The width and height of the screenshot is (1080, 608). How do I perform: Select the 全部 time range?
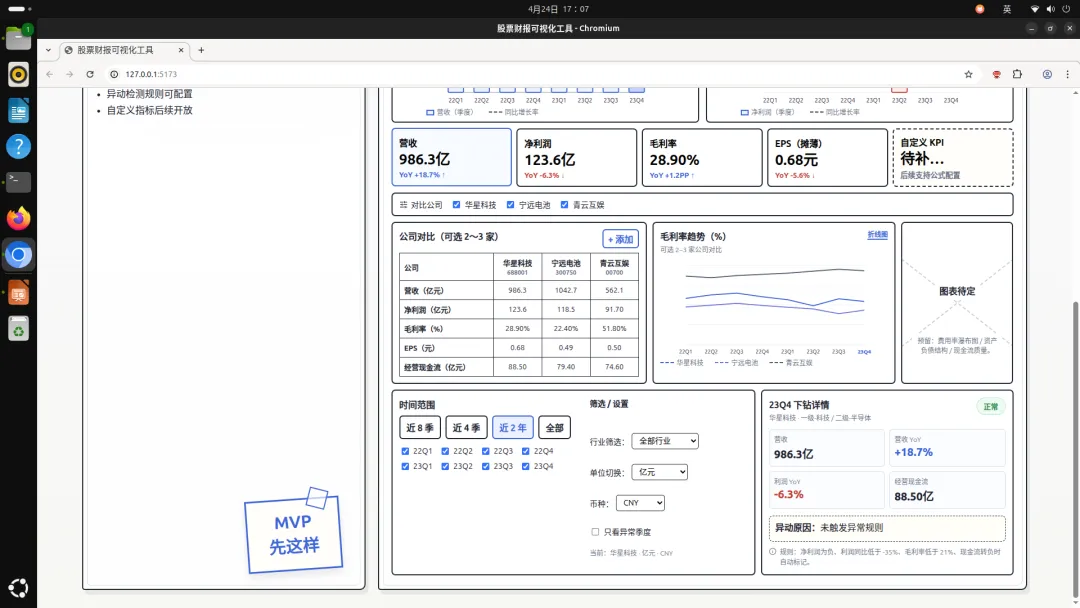coord(554,428)
